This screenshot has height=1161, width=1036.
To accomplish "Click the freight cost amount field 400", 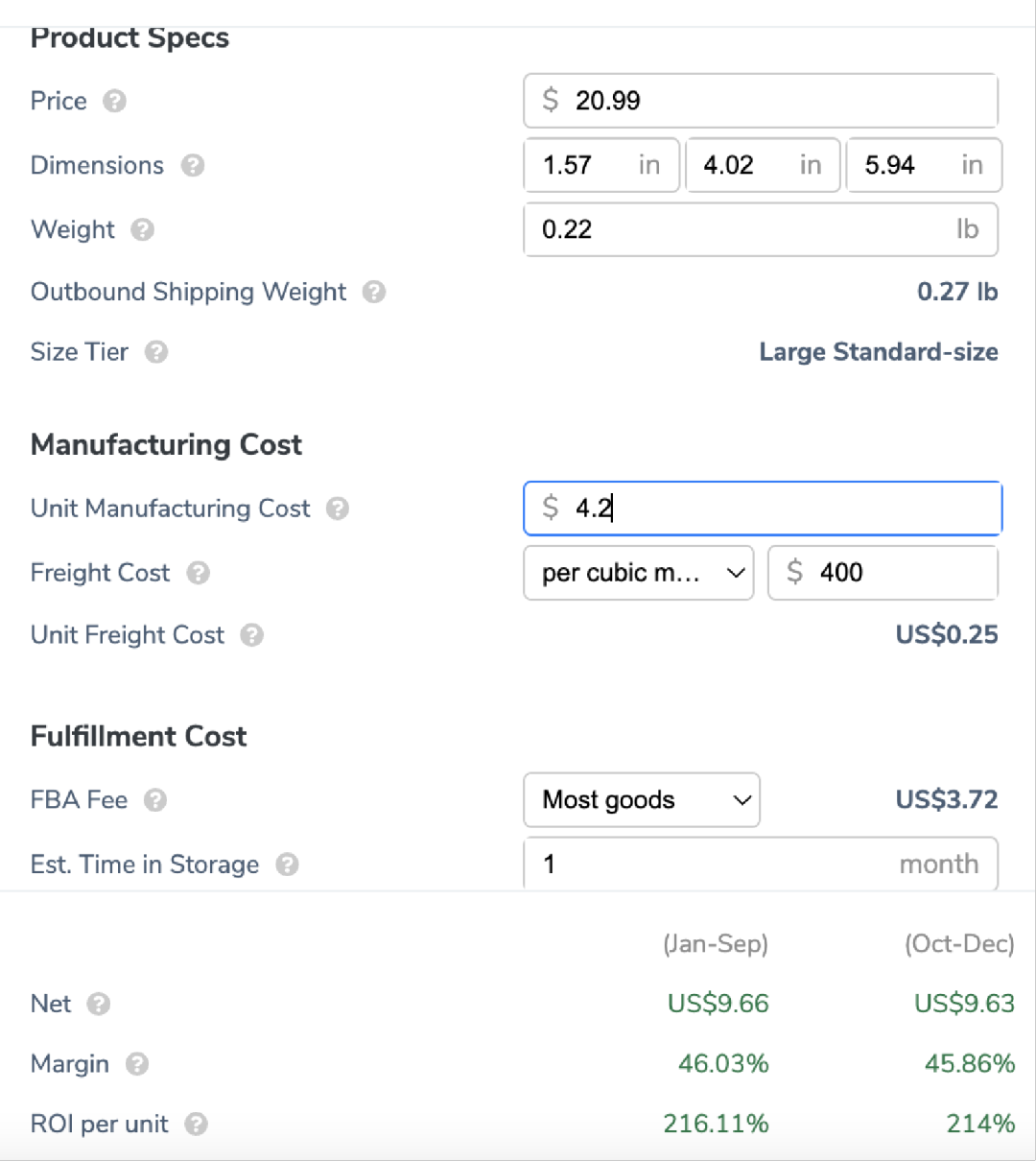I will [883, 573].
